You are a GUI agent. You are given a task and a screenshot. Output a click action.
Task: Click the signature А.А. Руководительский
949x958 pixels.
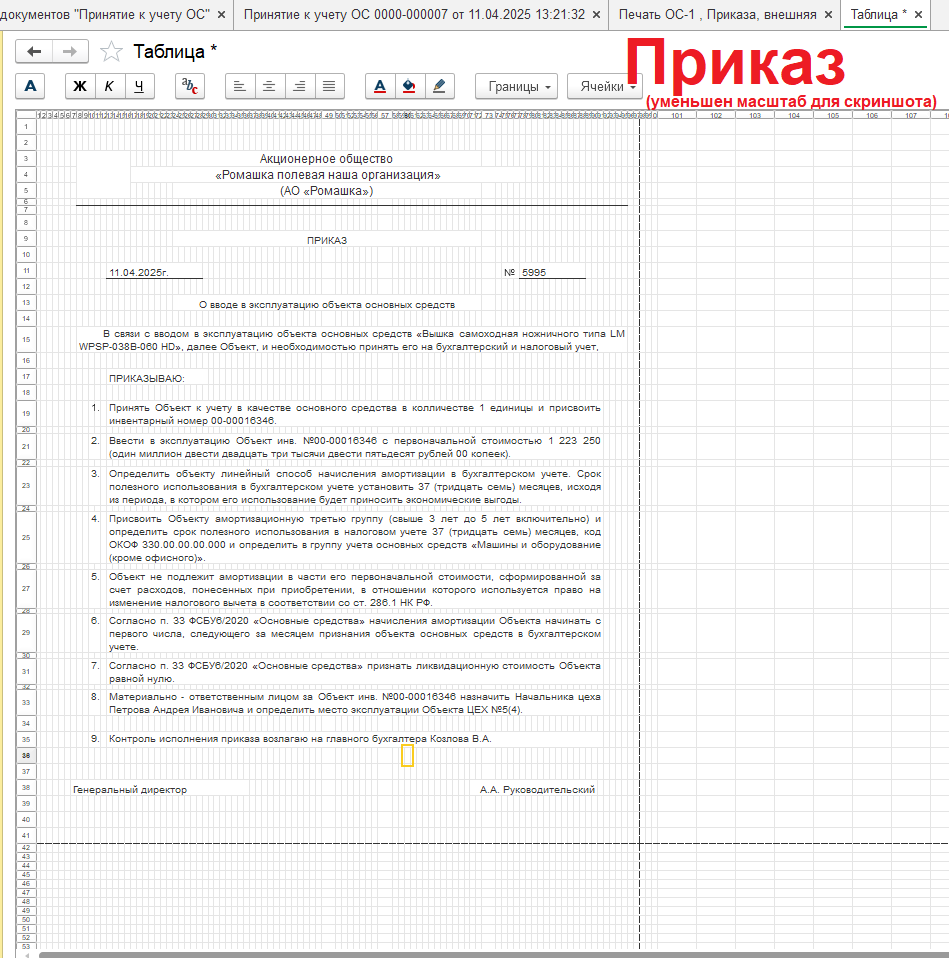[x=537, y=790]
